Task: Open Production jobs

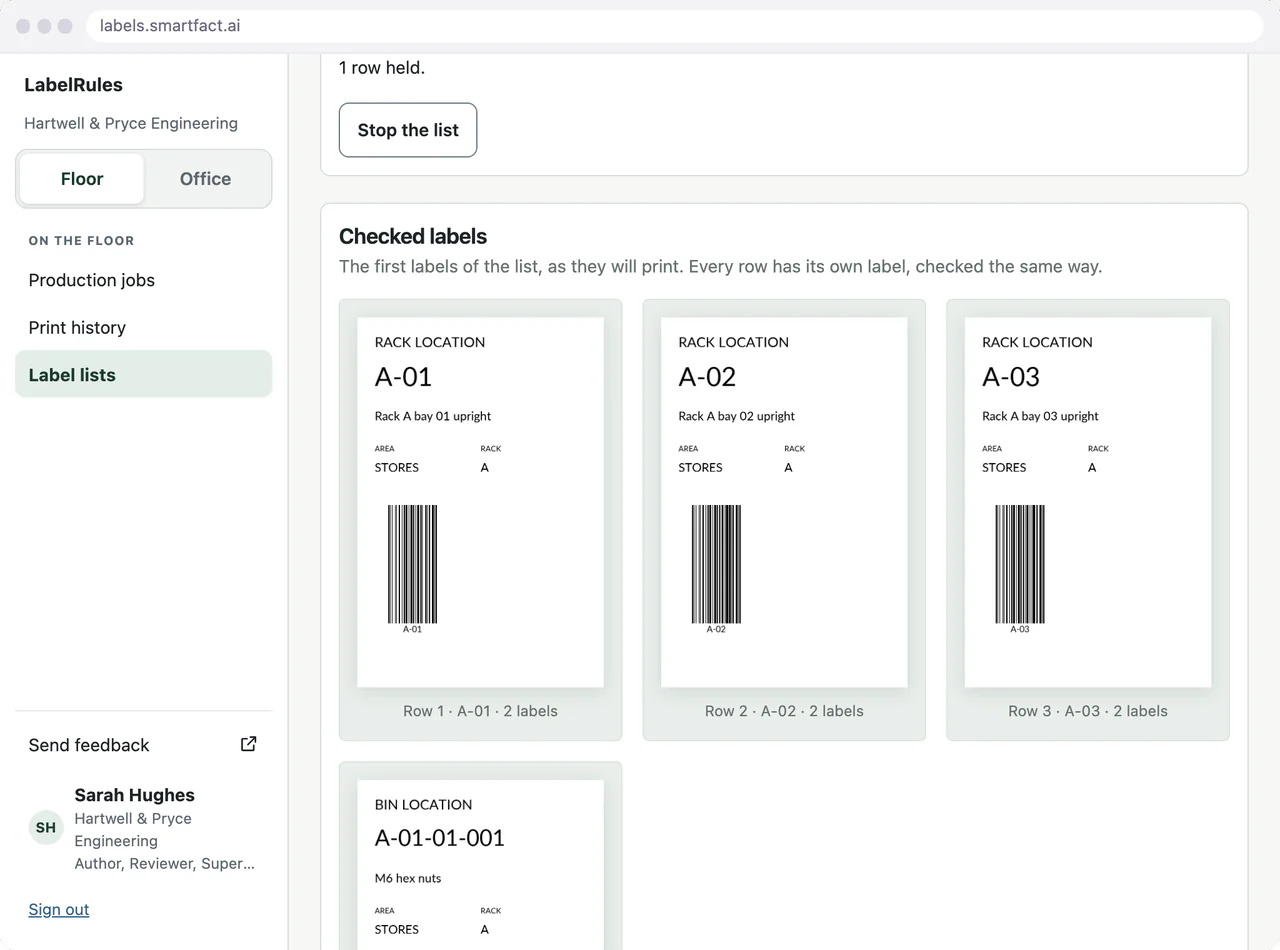Action: click(143, 280)
